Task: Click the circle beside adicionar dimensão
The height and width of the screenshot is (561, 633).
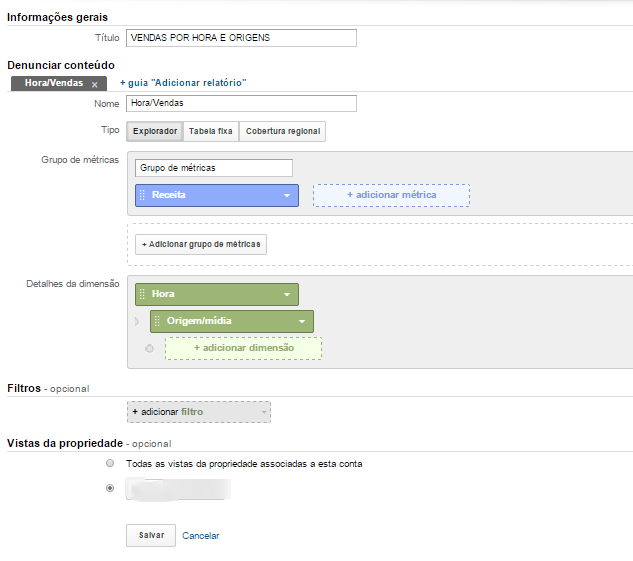Action: click(149, 348)
